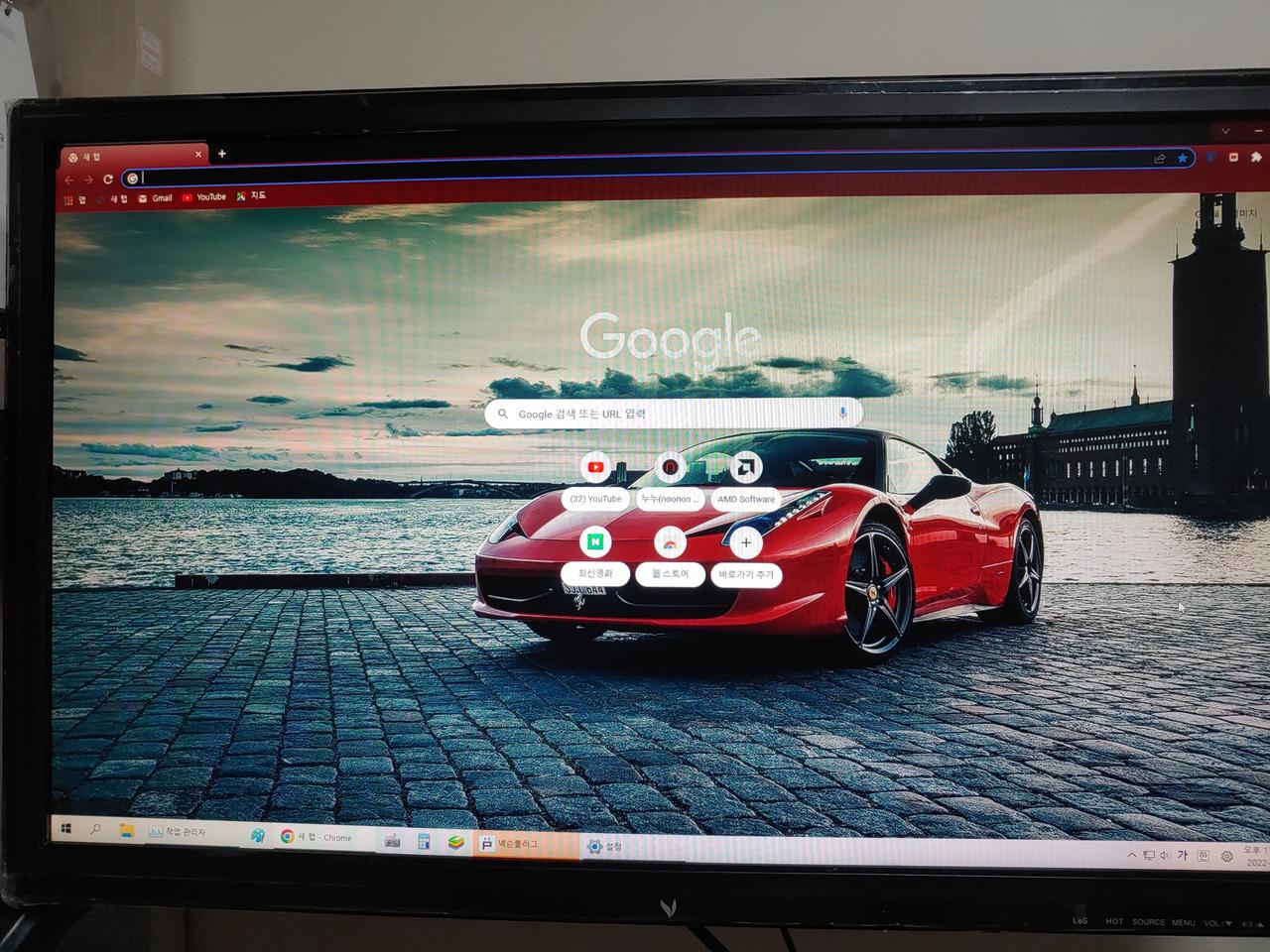Screen dimensions: 1270x952
Task: Open 지도 bookmark in the bookmarks bar
Action: pyautogui.click(x=251, y=196)
